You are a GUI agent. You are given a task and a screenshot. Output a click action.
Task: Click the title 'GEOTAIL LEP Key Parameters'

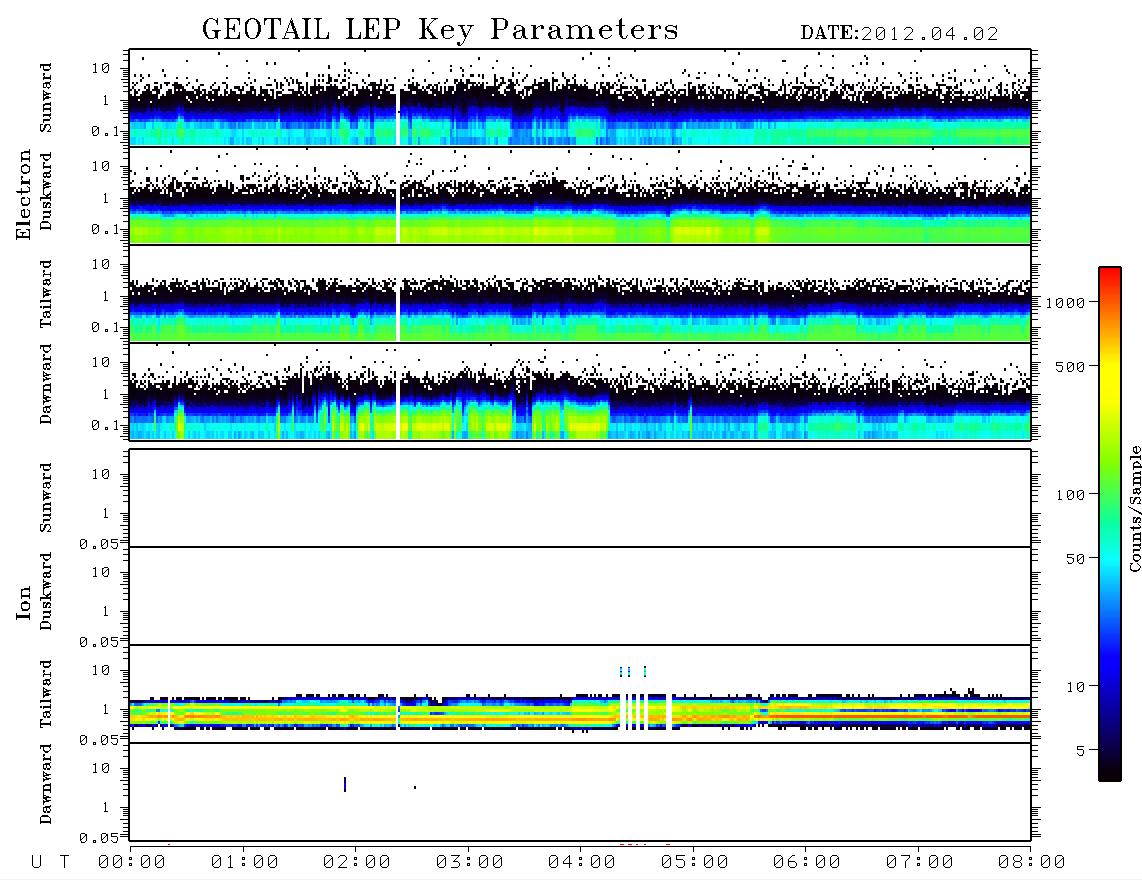440,30
